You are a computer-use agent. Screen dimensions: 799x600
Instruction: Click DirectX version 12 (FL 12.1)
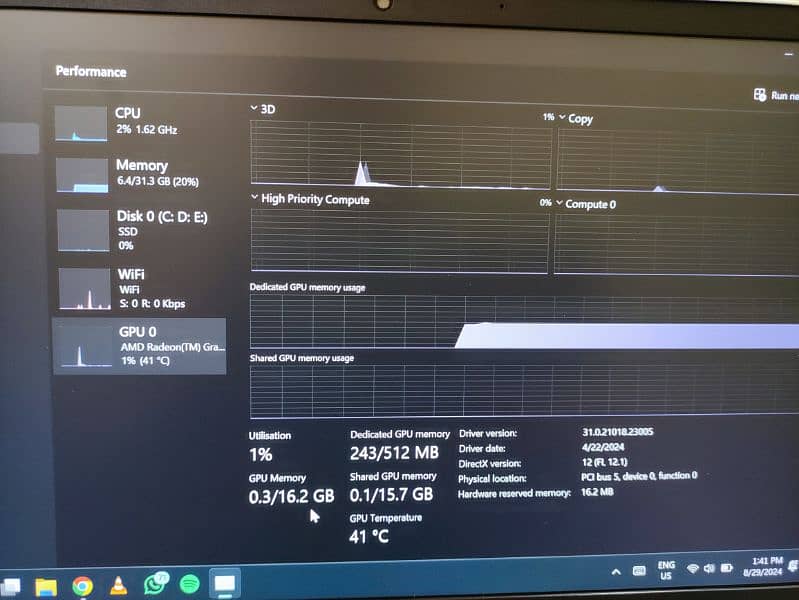(604, 462)
